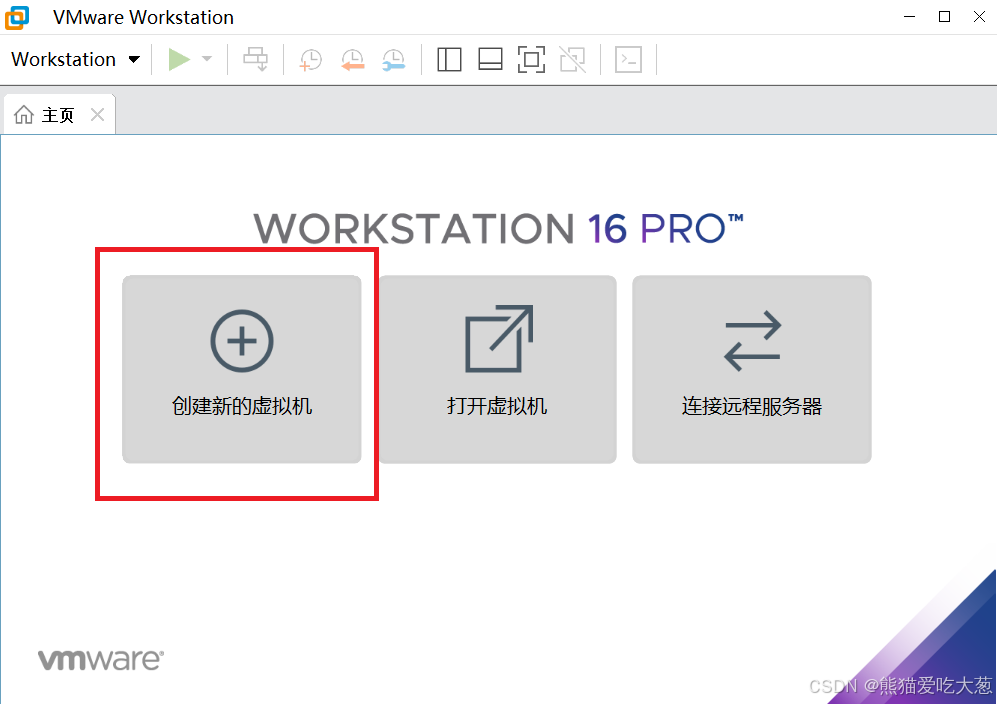Toggle the library sidebar visibility icon
Viewport: 997px width, 704px height.
click(x=448, y=59)
